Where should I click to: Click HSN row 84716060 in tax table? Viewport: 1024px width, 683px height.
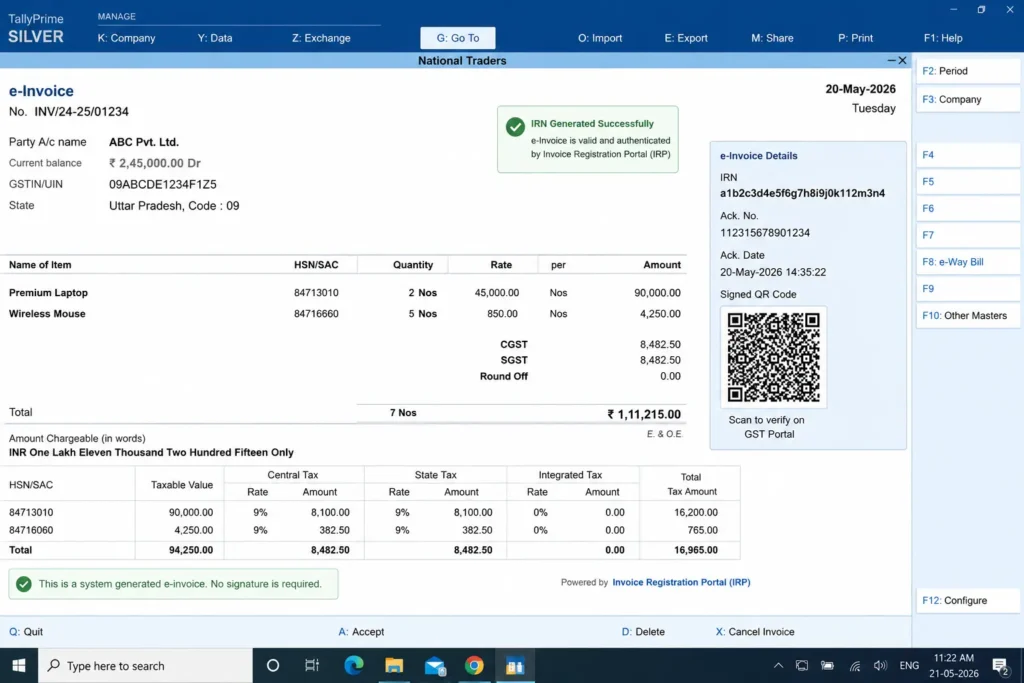[x=370, y=530]
